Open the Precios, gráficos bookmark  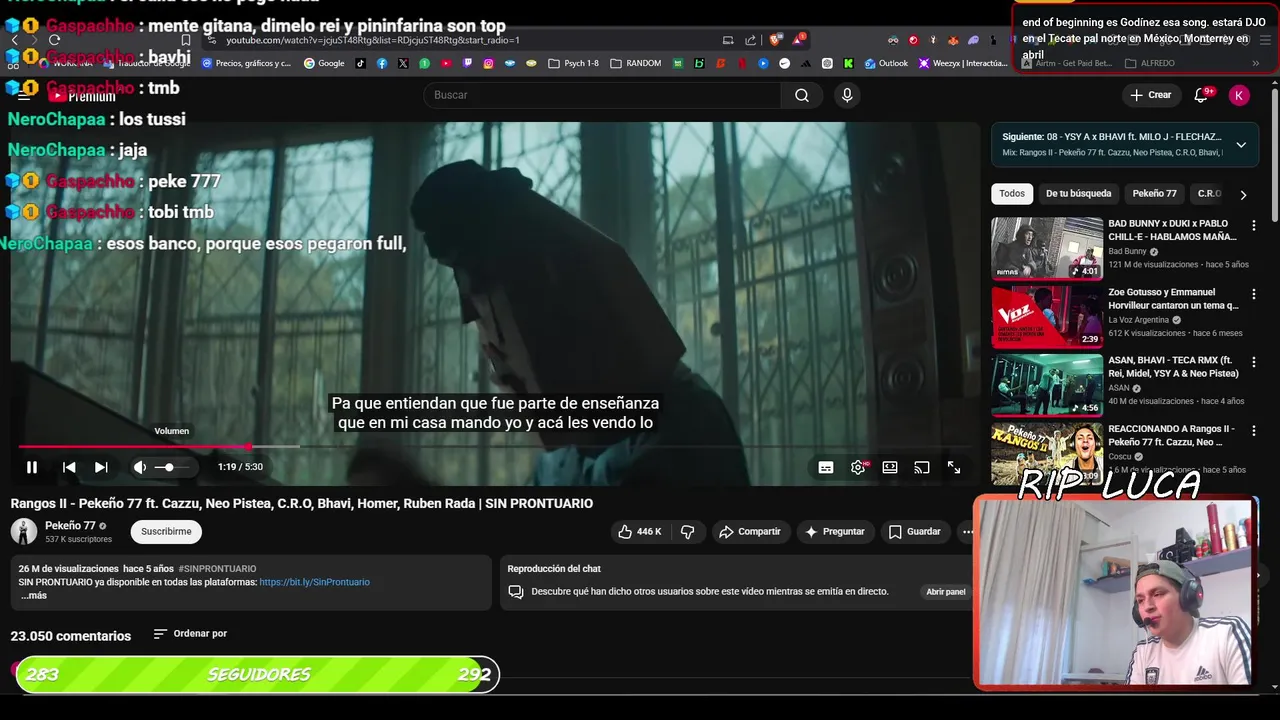[246, 63]
